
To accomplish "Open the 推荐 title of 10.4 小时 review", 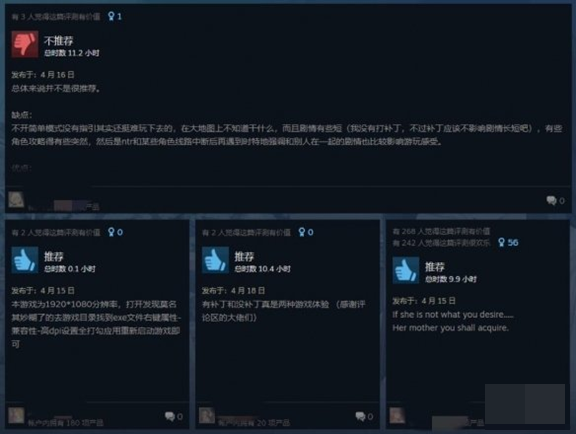I will (x=244, y=257).
